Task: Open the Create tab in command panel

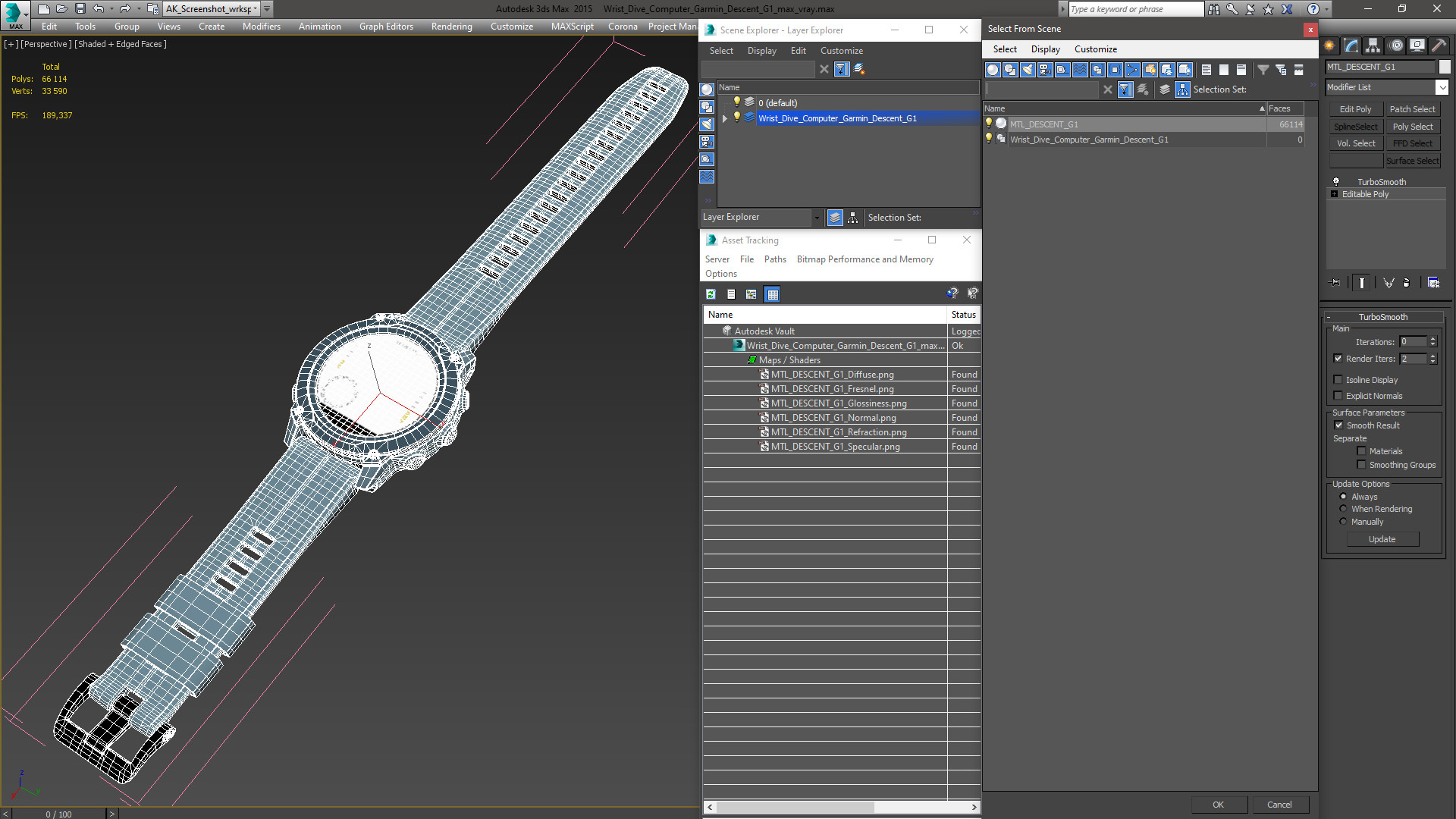Action: pos(1329,45)
